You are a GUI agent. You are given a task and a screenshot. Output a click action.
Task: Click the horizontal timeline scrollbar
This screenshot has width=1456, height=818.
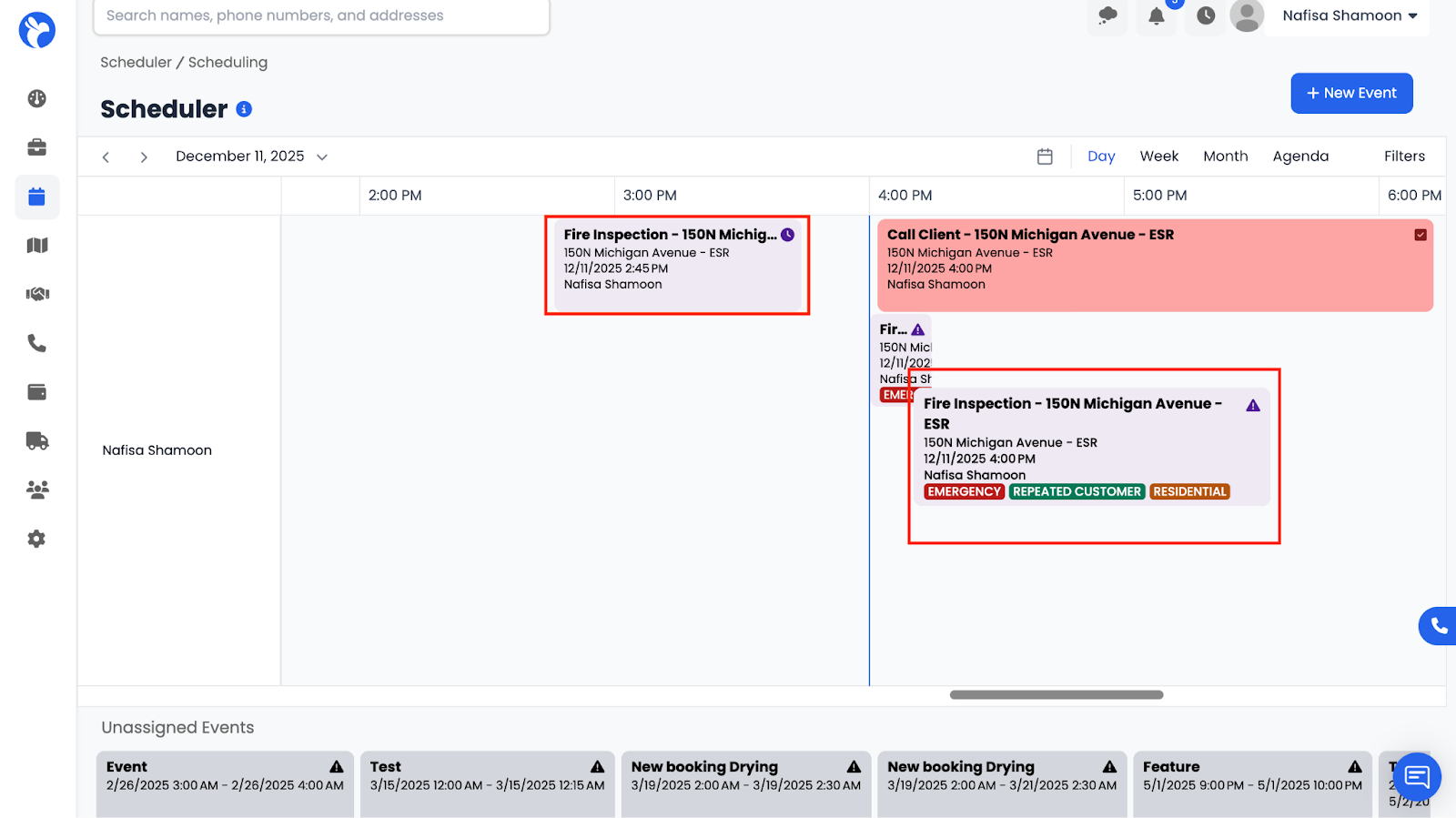1057,695
